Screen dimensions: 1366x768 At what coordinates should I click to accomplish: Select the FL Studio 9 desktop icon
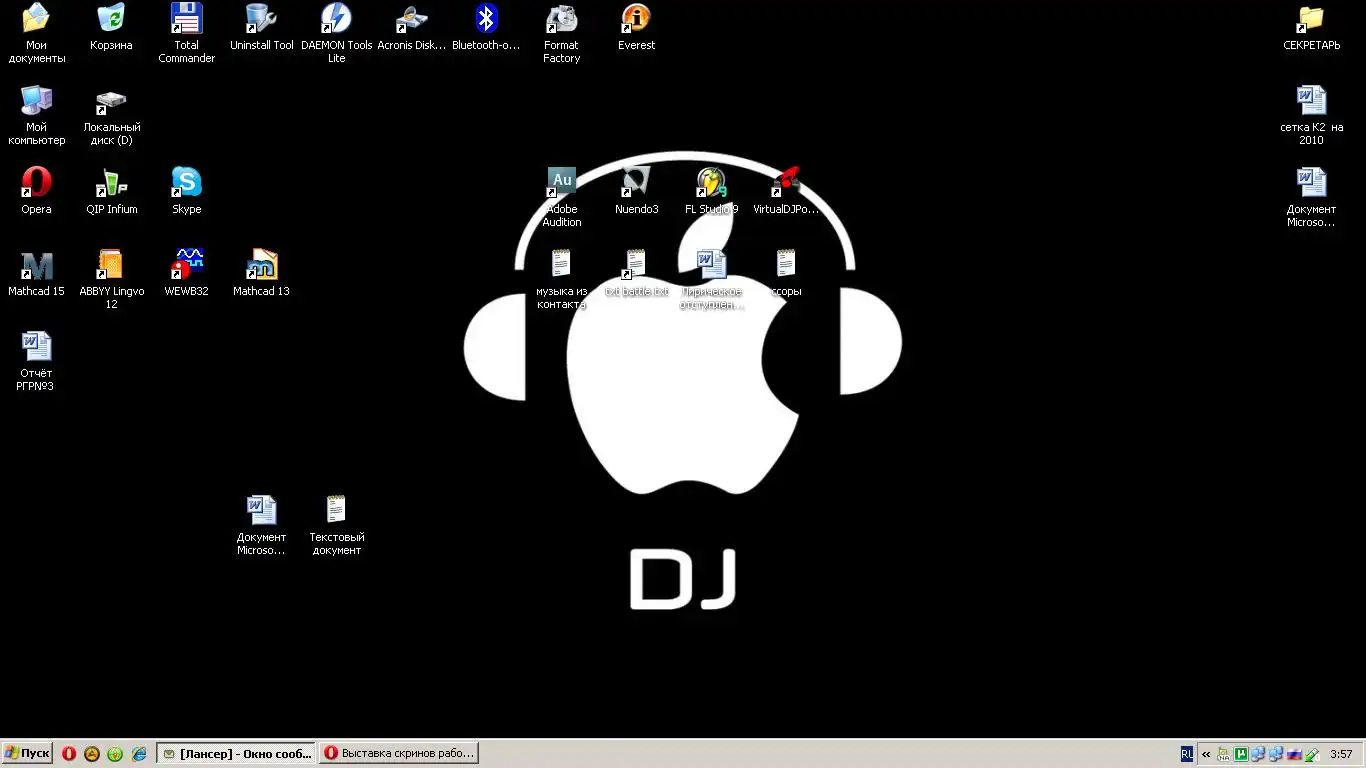pyautogui.click(x=711, y=184)
